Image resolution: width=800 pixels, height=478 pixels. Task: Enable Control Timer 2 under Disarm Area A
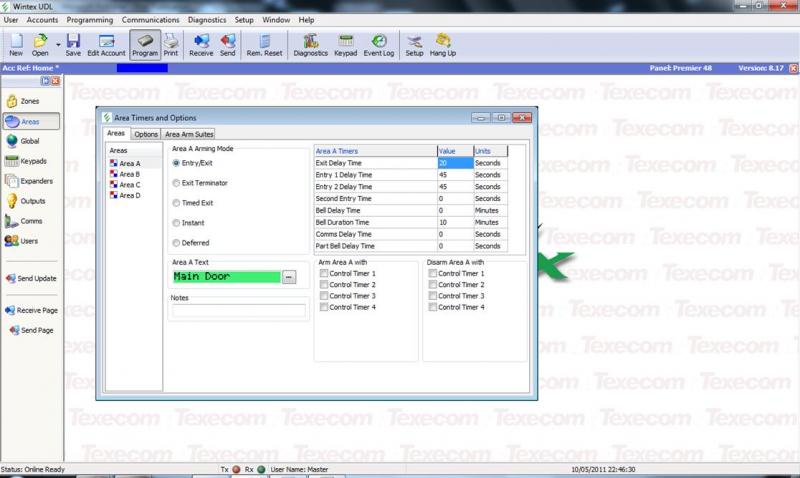(x=432, y=285)
